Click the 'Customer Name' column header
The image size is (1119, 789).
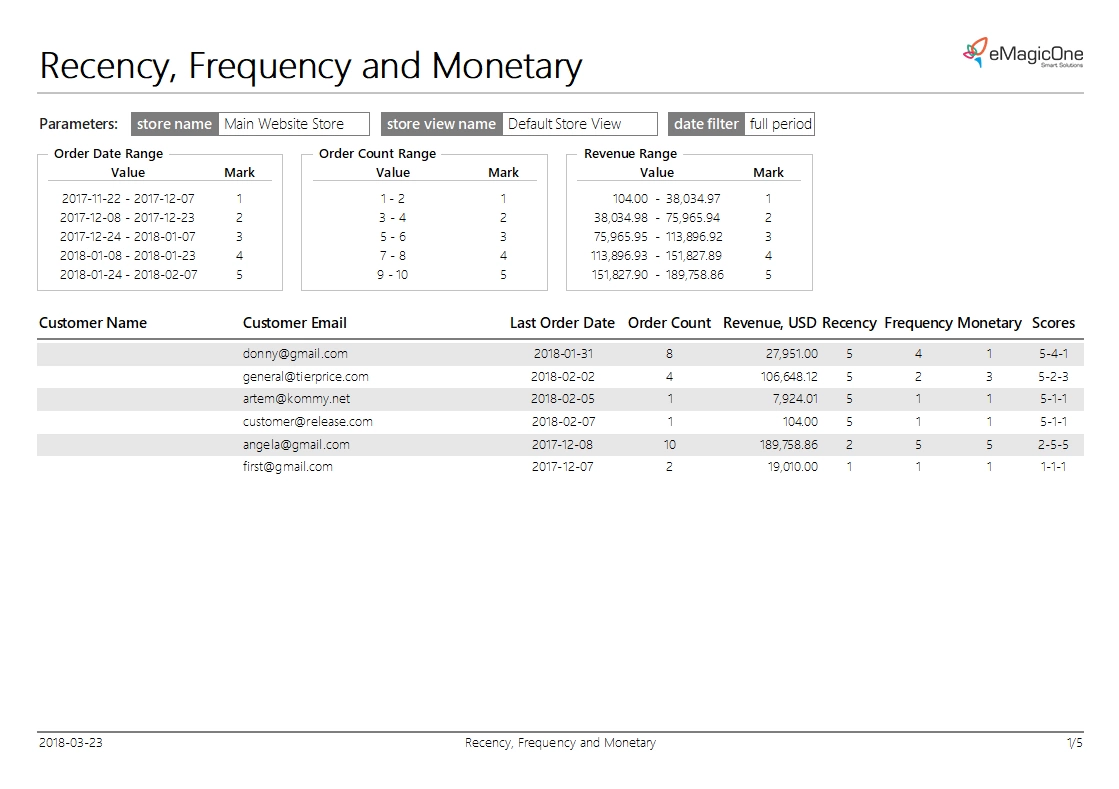(x=93, y=323)
